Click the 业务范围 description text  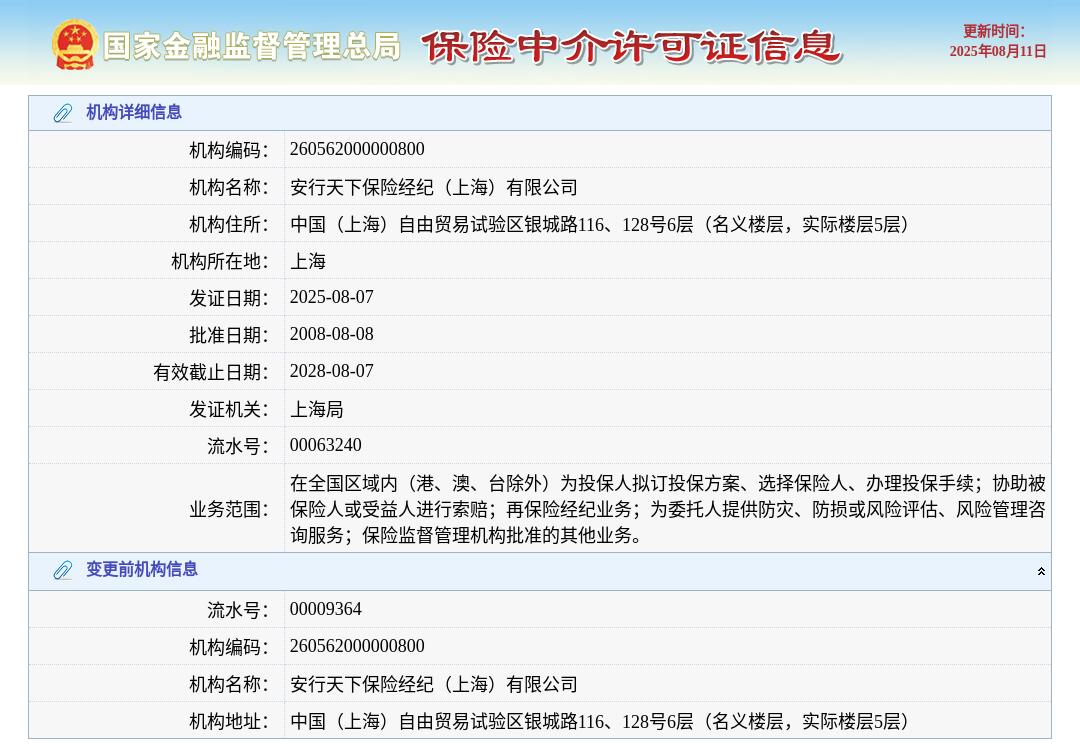668,509
